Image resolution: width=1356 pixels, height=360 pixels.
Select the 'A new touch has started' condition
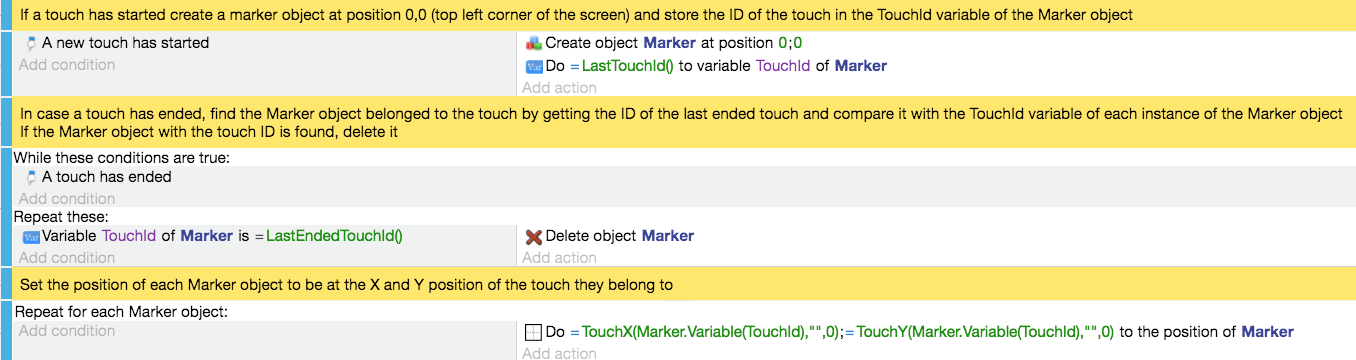116,44
